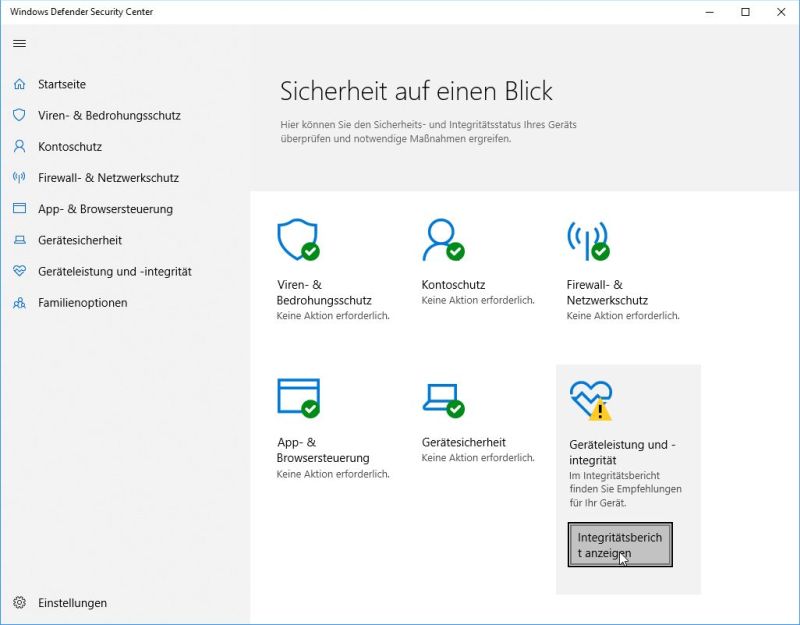Screen dimensions: 800x625
Task: Click the window icon for App- & Browsersteuerung in sidebar
Action: (x=19, y=208)
